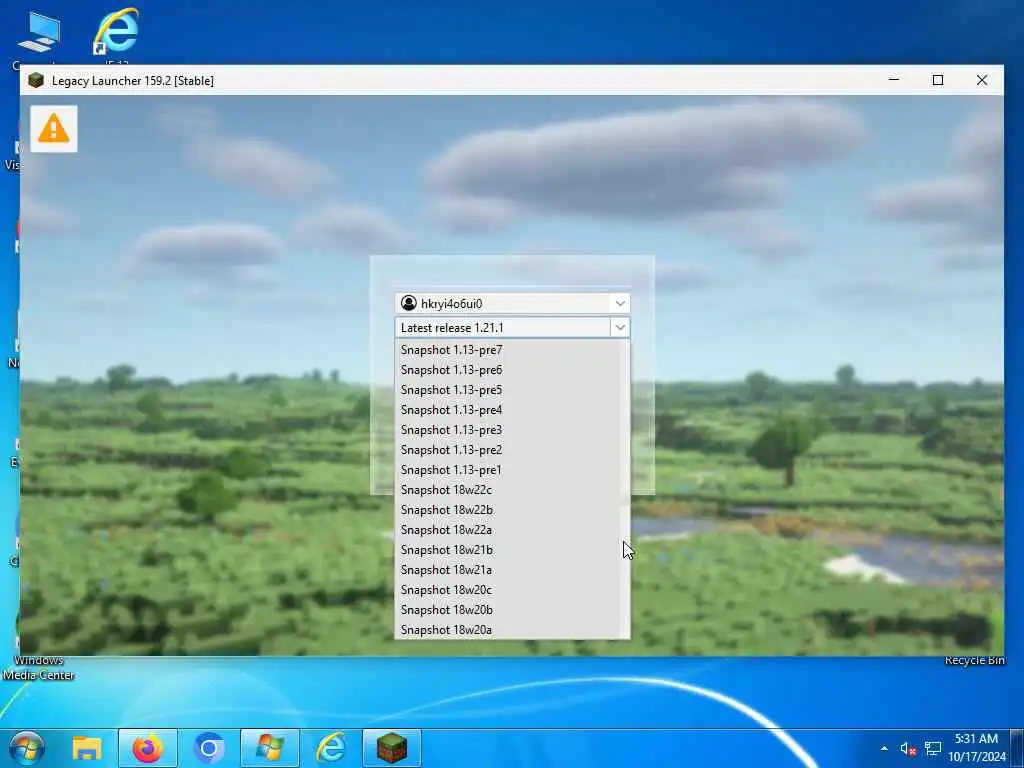Screen dimensions: 1024x768
Task: Open the account dropdown hkryi4o6ui0
Action: pos(512,303)
